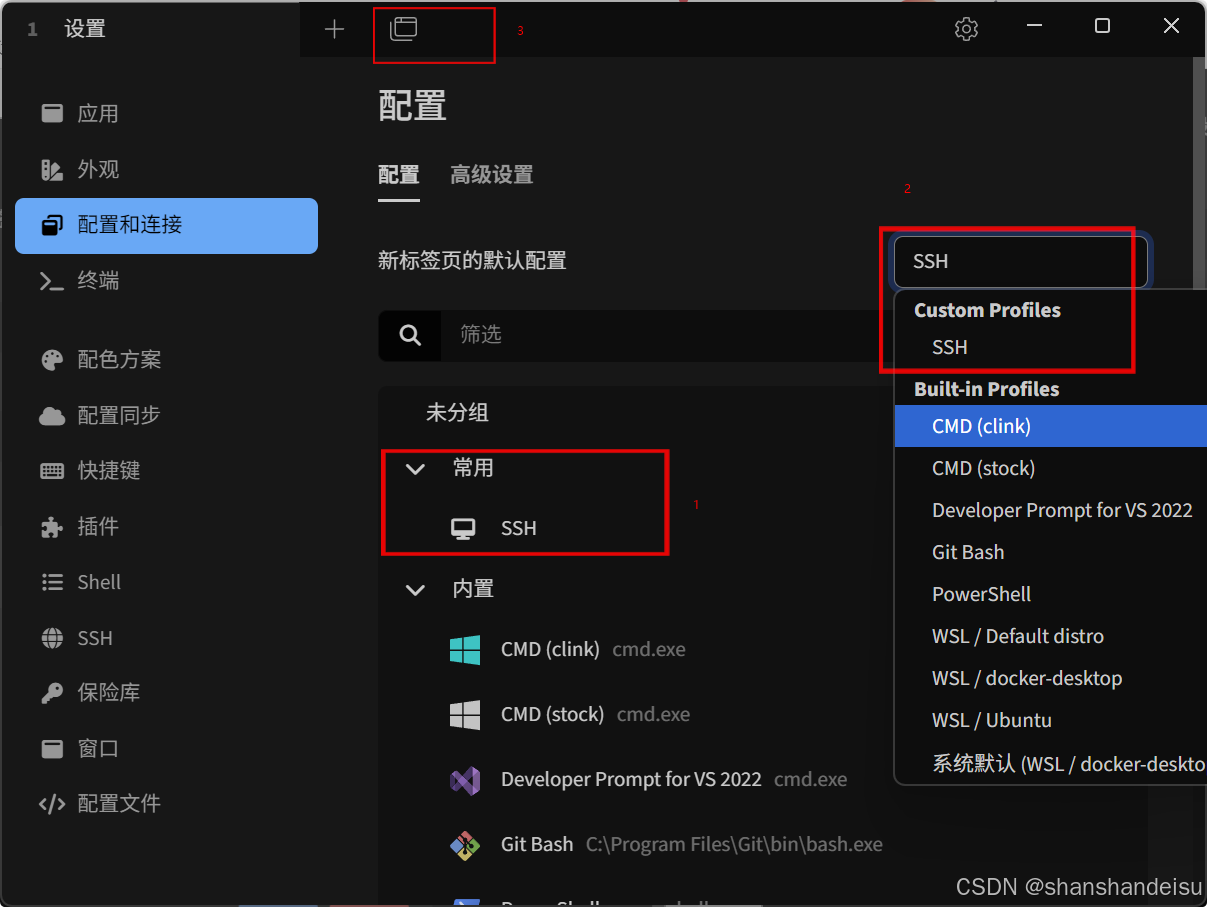
Task: Collapse the 内置 group chevron
Action: coord(415,590)
